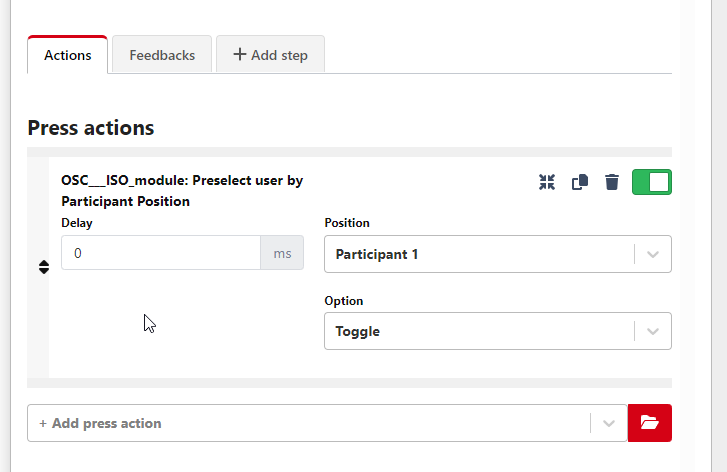Image resolution: width=727 pixels, height=472 pixels.
Task: Open the Position dropdown showing Participant 1
Action: (x=480, y=254)
